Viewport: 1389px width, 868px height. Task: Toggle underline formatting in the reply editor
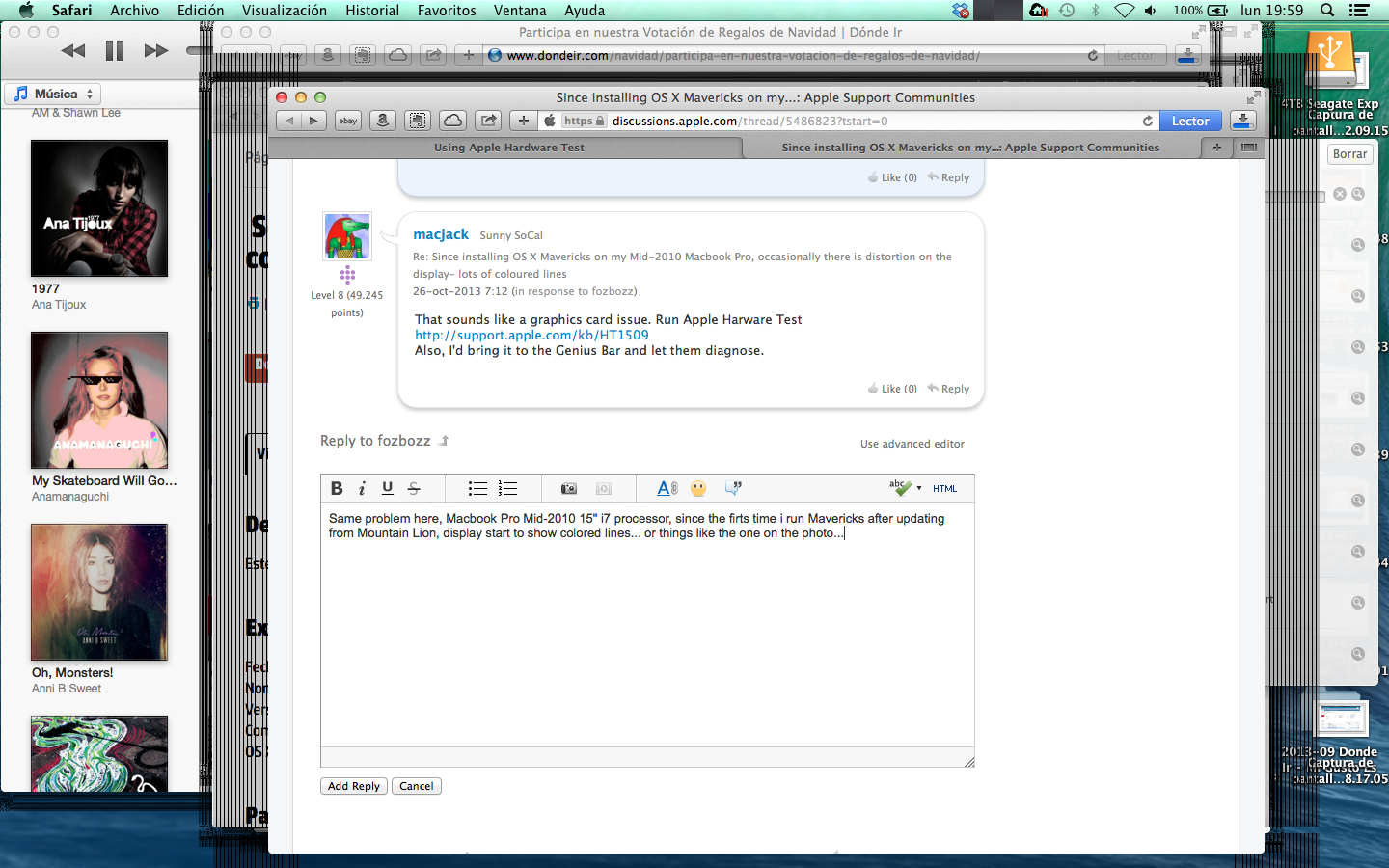pyautogui.click(x=388, y=488)
